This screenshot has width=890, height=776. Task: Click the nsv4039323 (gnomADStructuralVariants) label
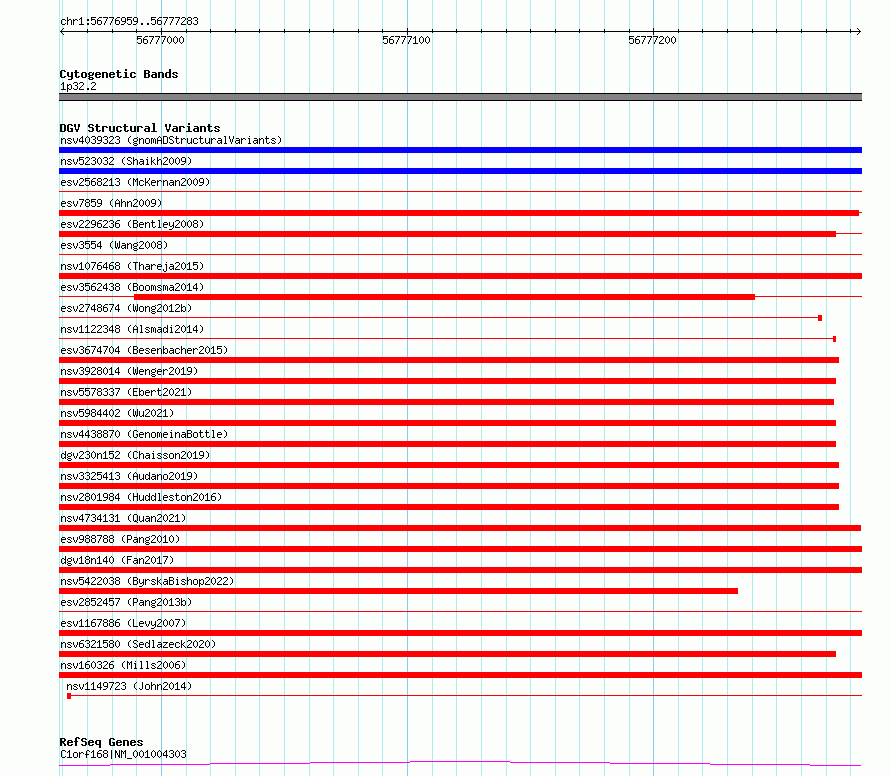[x=171, y=140]
